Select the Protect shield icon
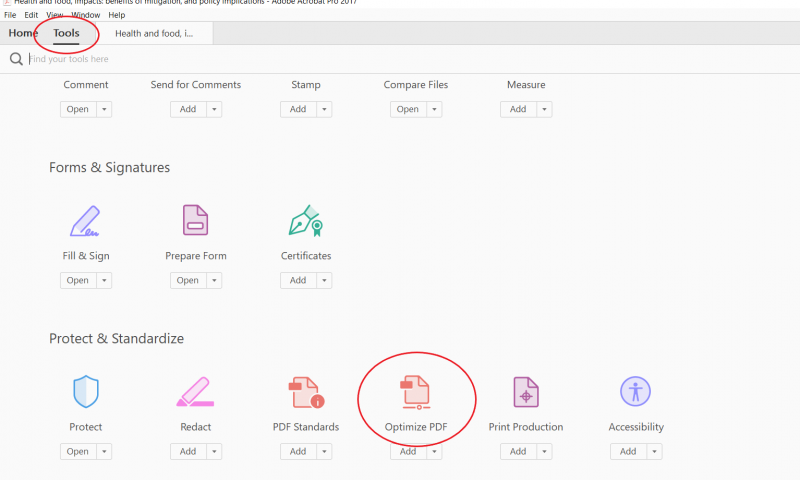The height and width of the screenshot is (480, 800). 86,392
